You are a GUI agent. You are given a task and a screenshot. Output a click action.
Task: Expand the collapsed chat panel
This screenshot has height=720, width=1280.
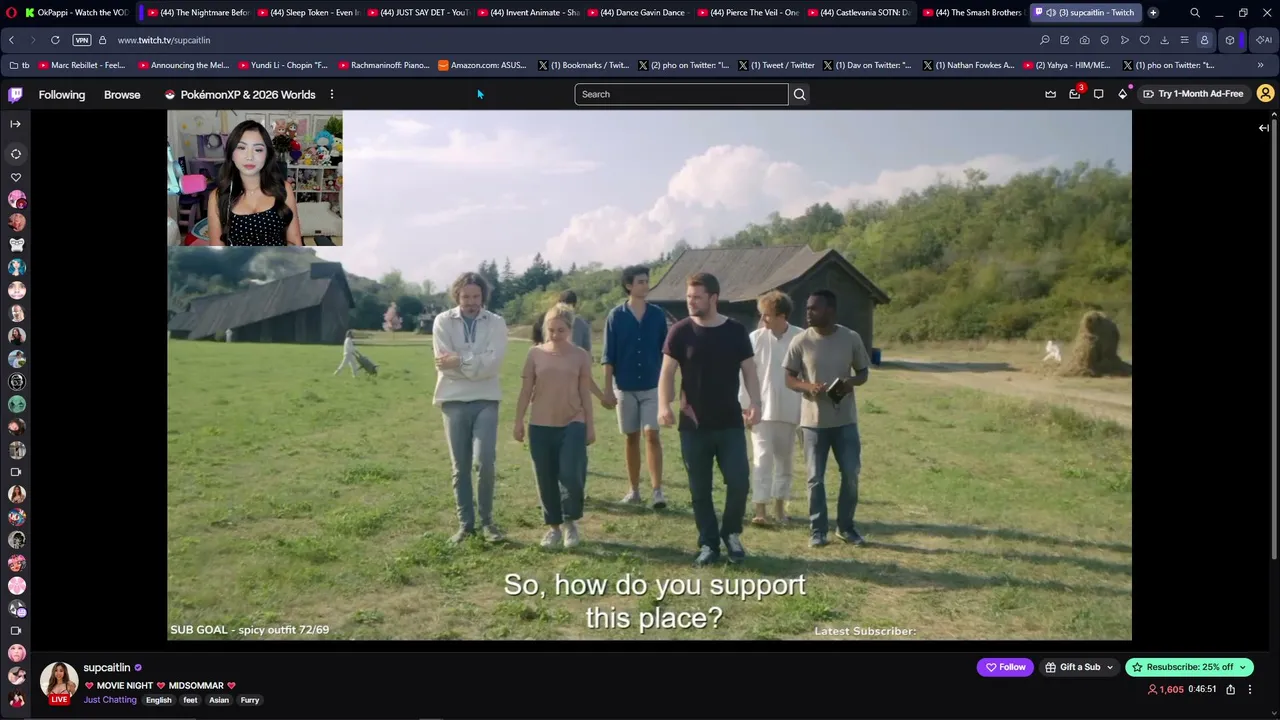point(1264,128)
